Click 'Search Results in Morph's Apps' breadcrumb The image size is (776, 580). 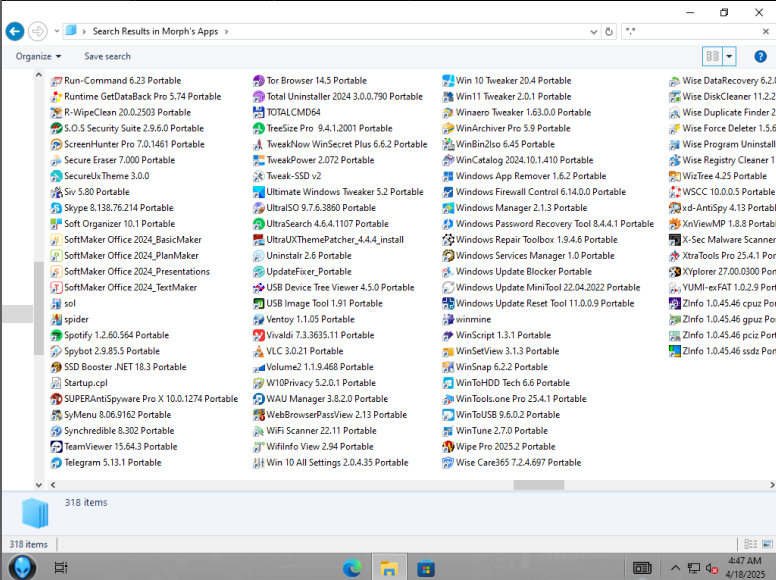point(155,31)
